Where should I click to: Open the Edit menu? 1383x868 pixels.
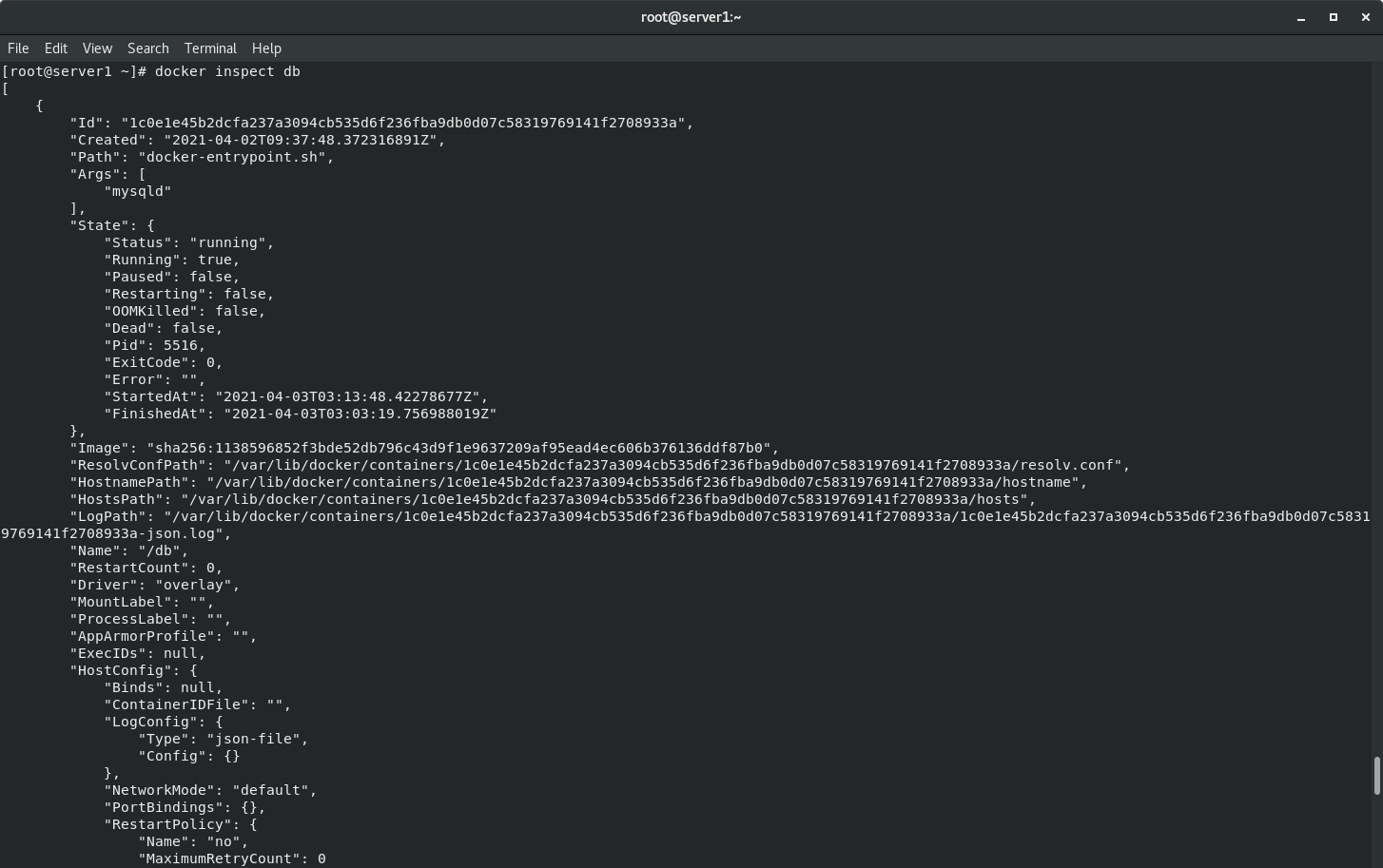pos(56,48)
